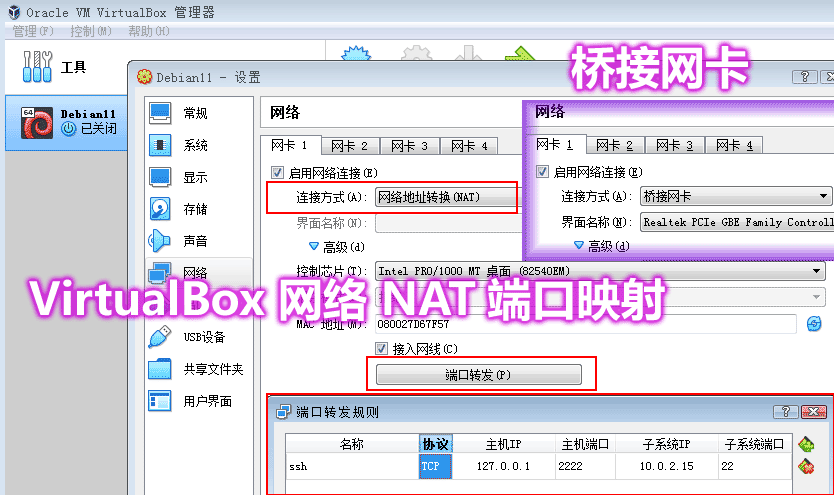Image resolution: width=834 pixels, height=495 pixels.
Task: Open 控制(M) menu
Action: click(x=90, y=31)
